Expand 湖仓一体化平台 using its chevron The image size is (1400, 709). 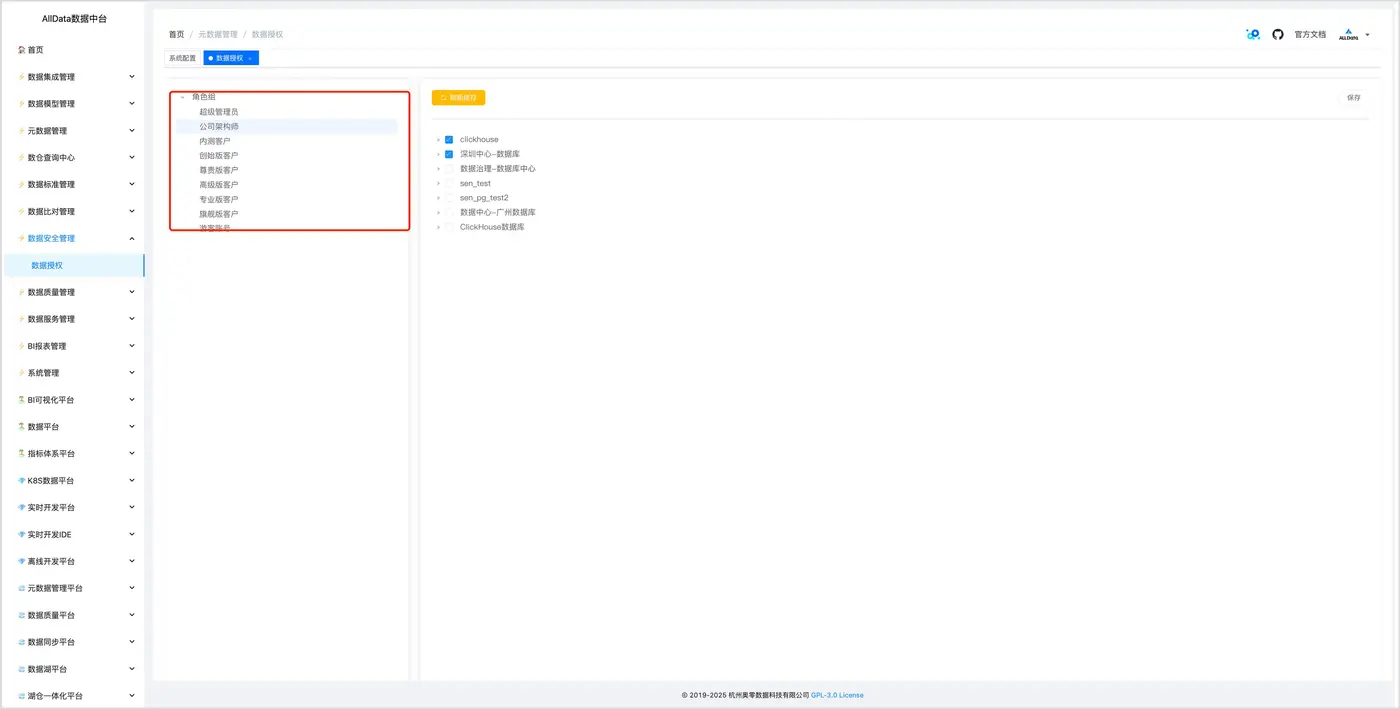(x=132, y=696)
